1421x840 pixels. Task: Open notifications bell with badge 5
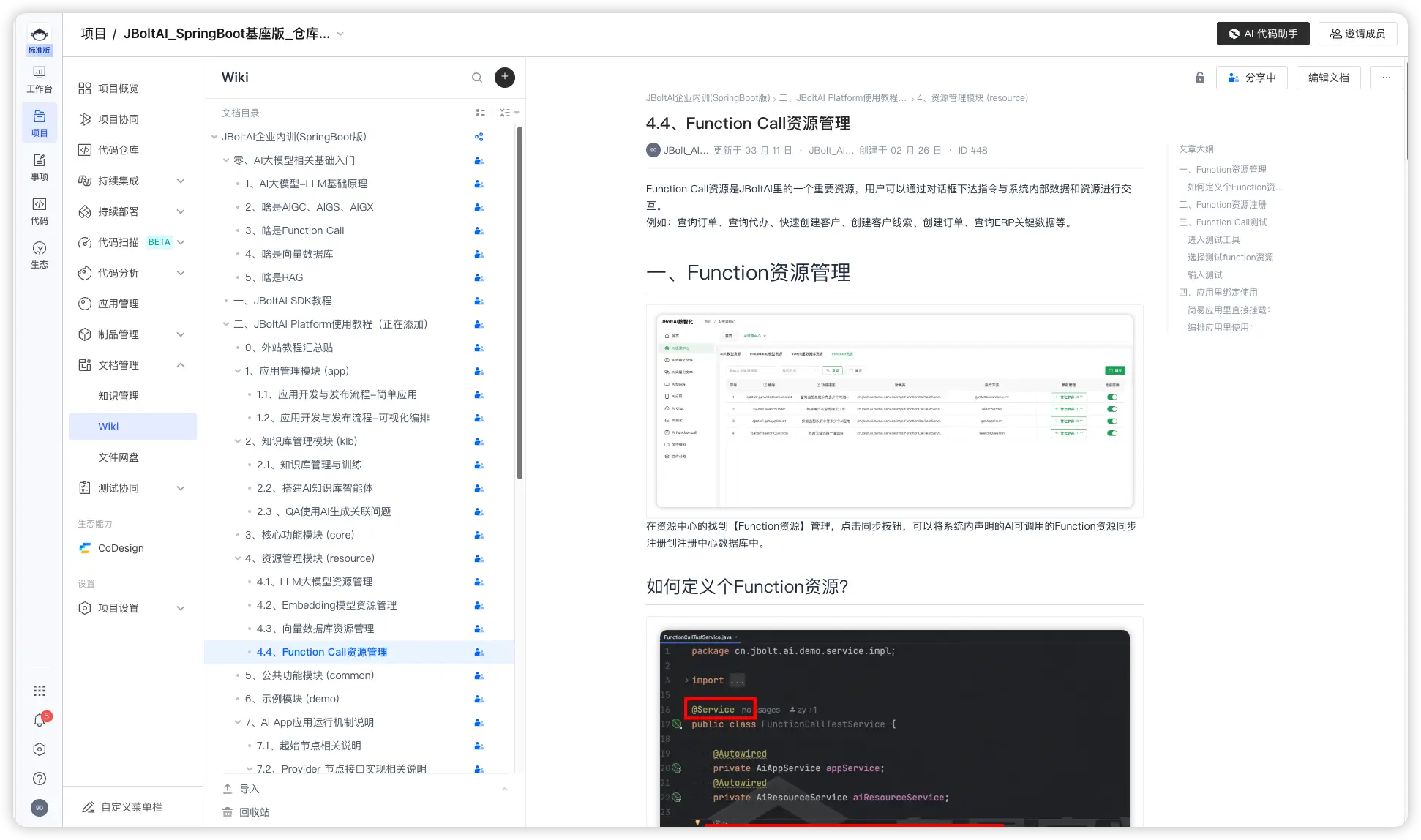[40, 720]
